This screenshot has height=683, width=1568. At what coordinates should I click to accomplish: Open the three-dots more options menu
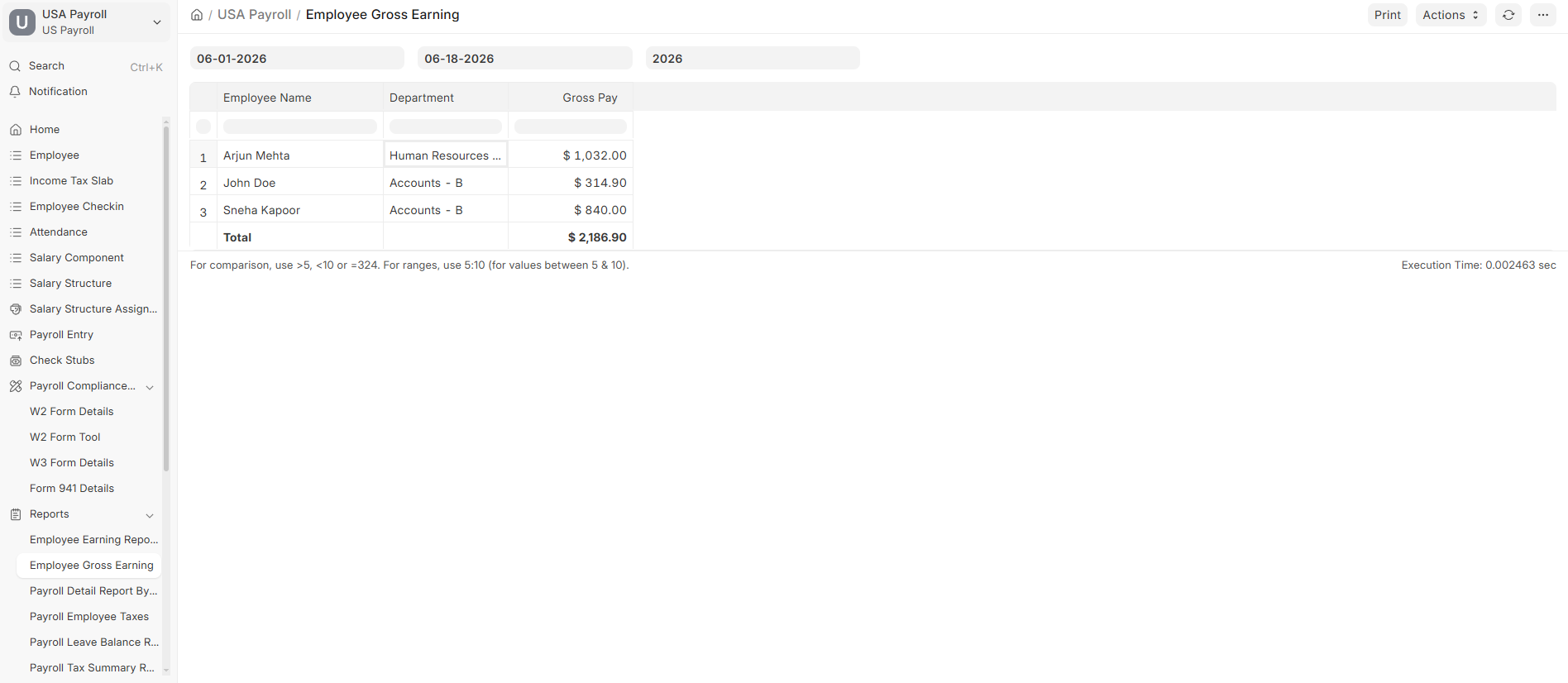[1543, 15]
